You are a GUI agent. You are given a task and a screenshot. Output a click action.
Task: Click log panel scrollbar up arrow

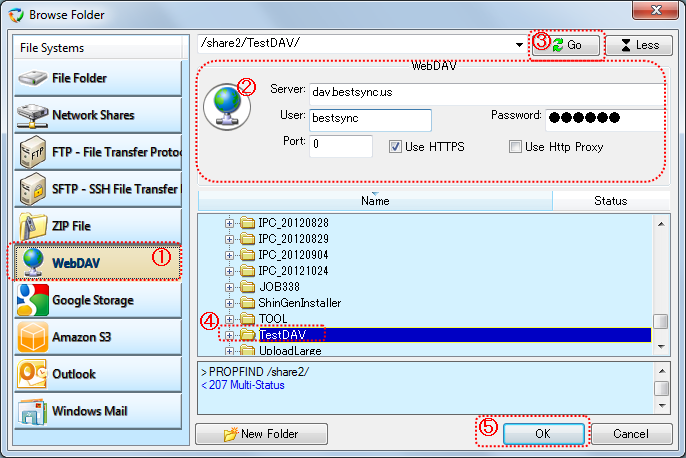point(662,371)
